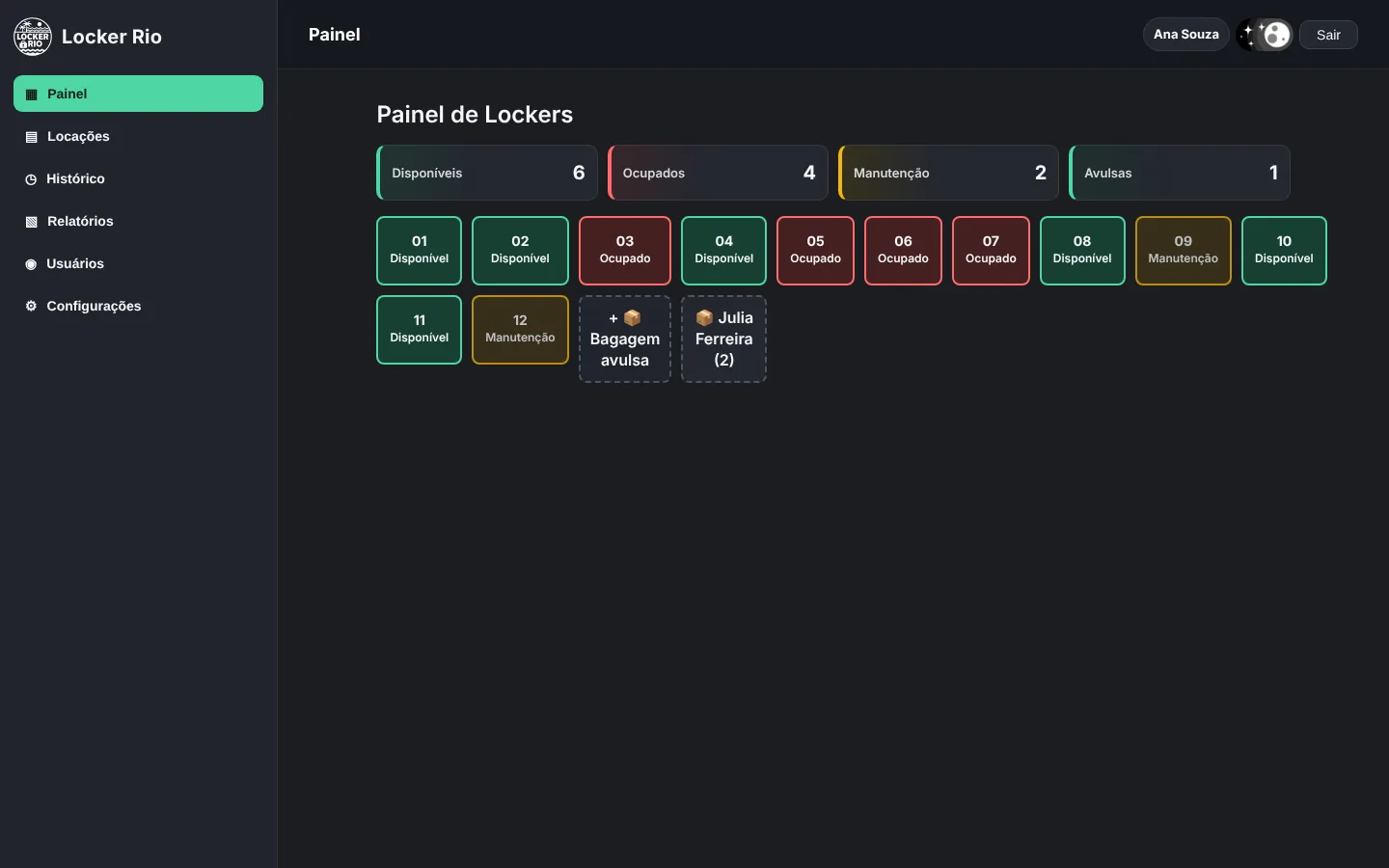Go to Relatórios in sidebar
Screen dimensions: 1389x868
pyautogui.click(x=138, y=221)
